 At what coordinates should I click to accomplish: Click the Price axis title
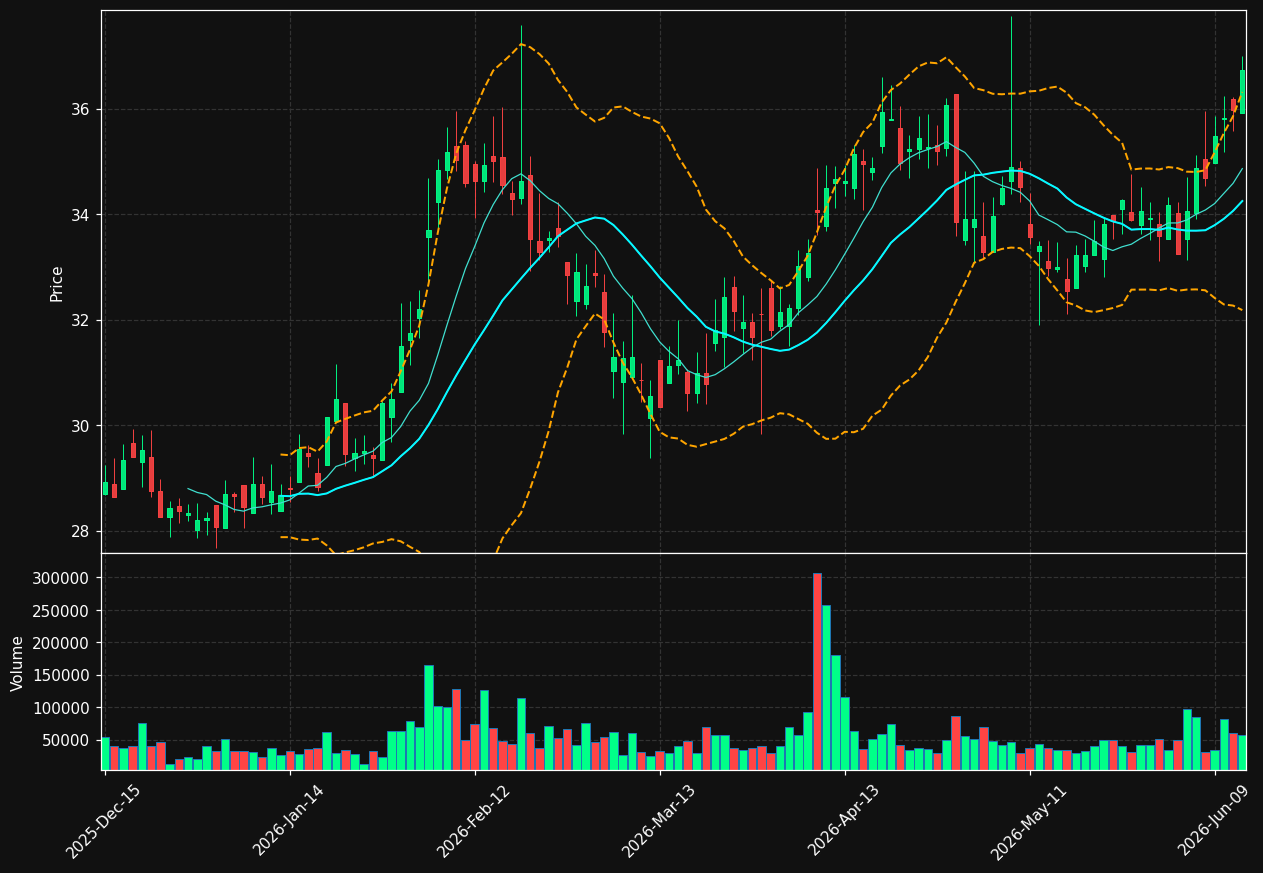click(x=57, y=283)
